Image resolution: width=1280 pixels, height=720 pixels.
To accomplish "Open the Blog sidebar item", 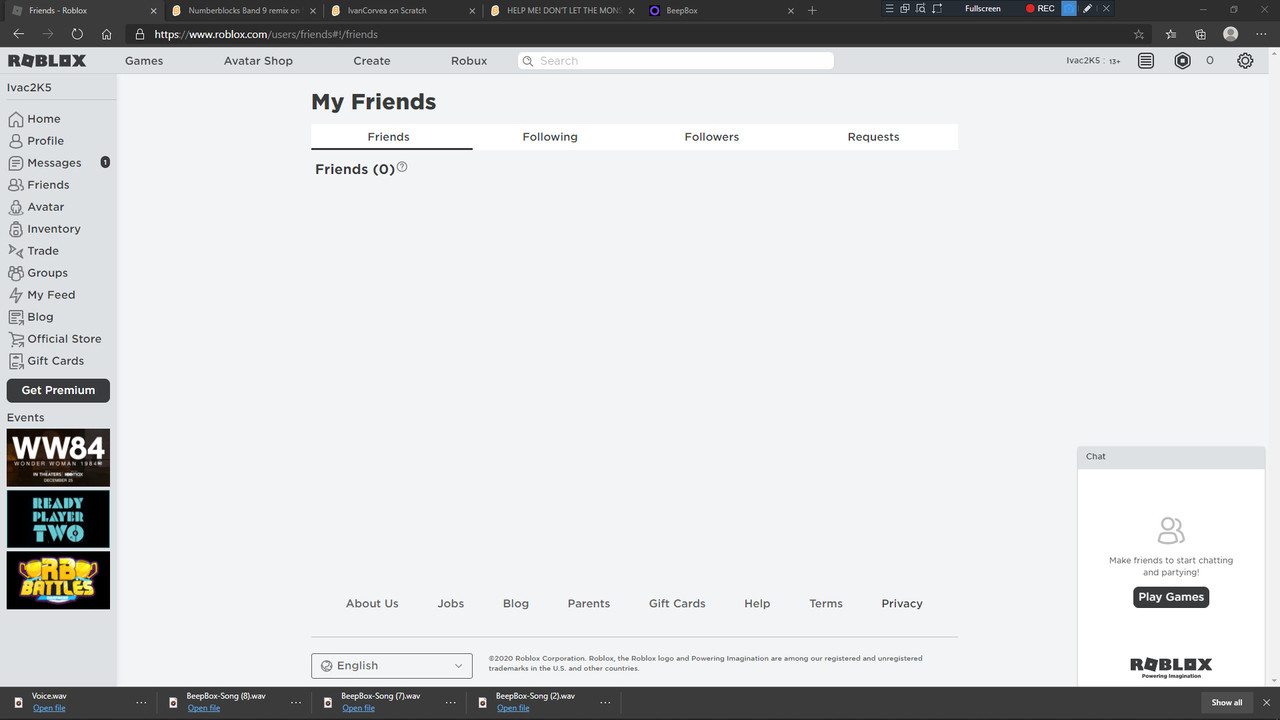I will (x=31, y=317).
